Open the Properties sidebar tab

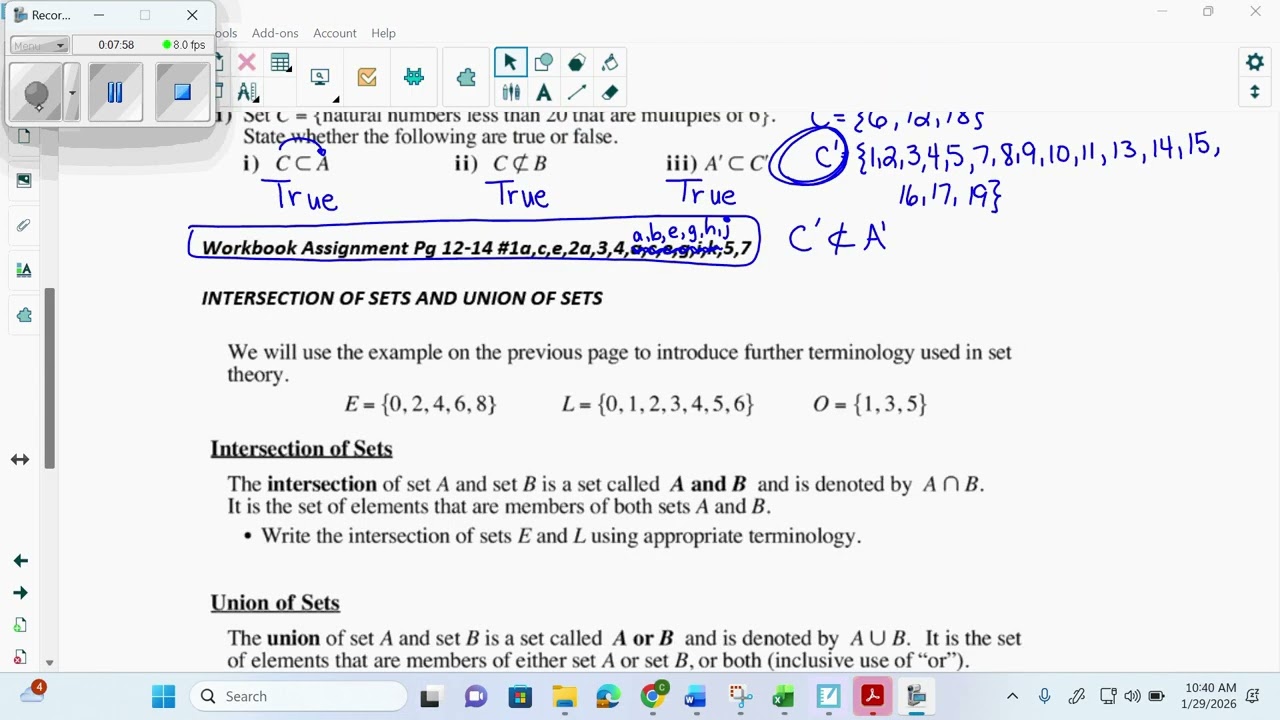(24, 270)
